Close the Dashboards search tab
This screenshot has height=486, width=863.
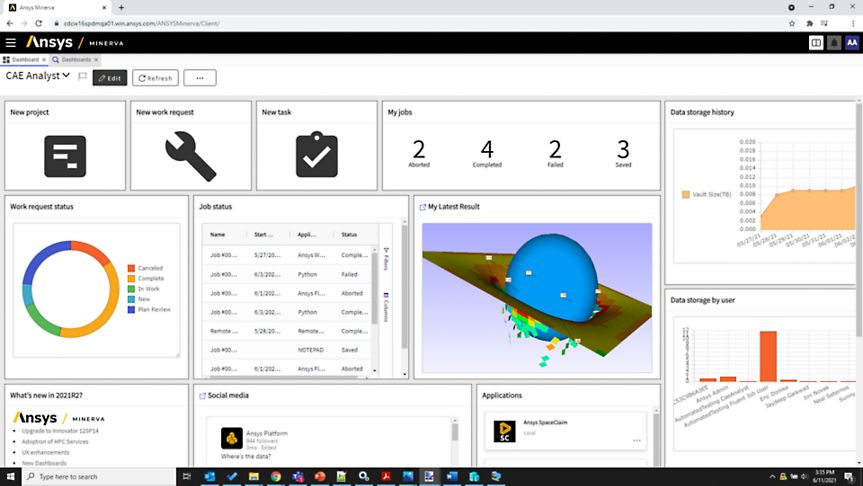click(96, 59)
